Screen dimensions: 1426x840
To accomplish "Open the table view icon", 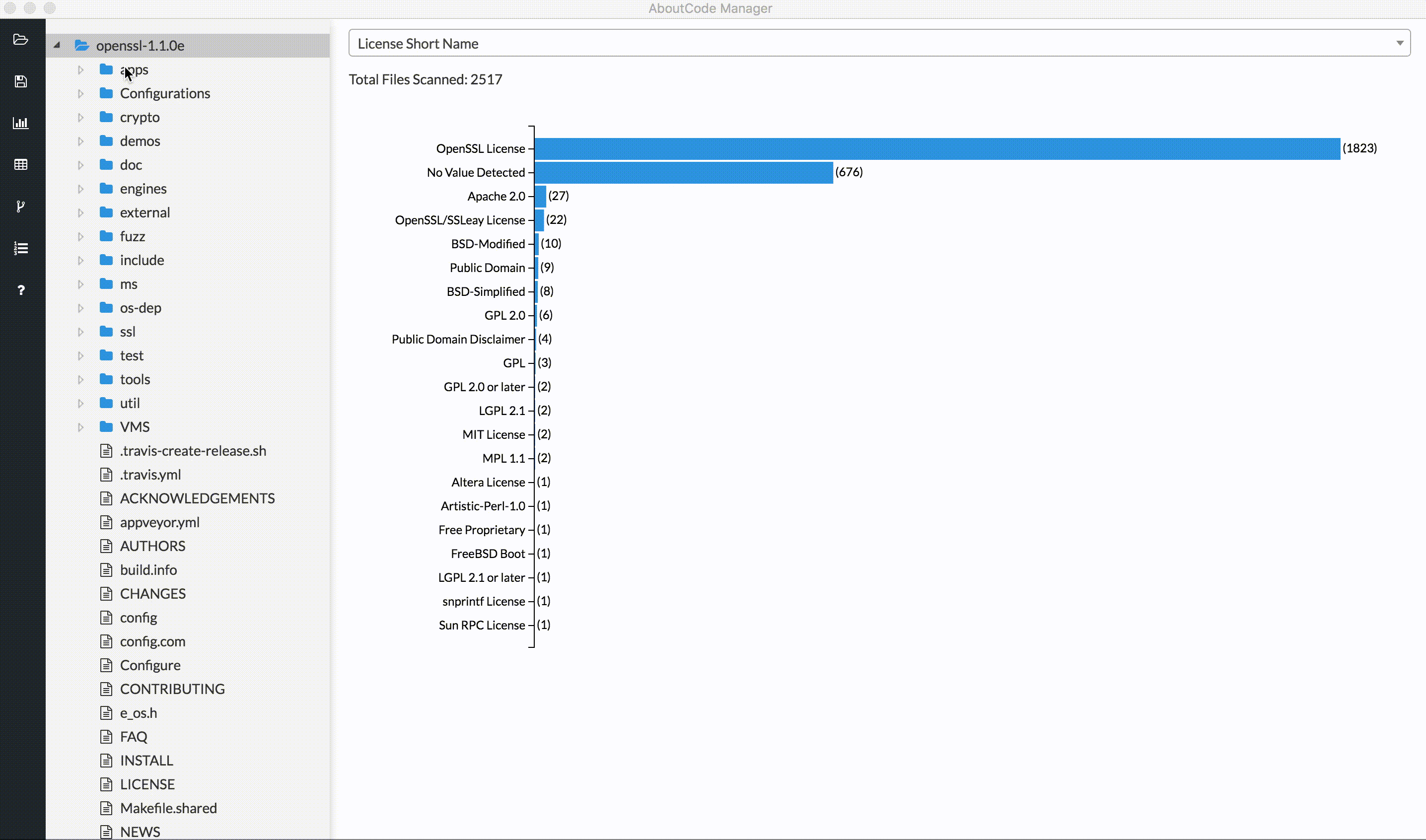I will [x=21, y=165].
